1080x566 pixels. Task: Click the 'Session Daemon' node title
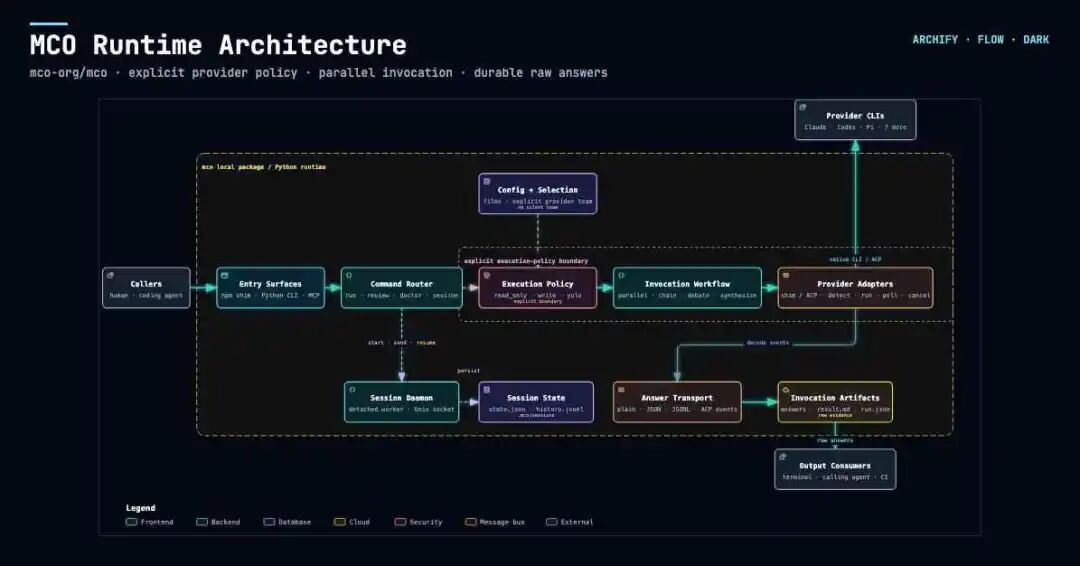click(x=402, y=398)
